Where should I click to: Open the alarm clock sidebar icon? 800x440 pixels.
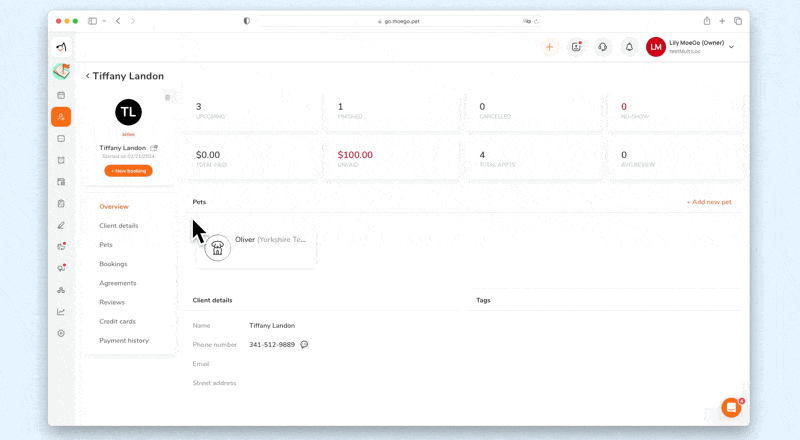pyautogui.click(x=61, y=160)
